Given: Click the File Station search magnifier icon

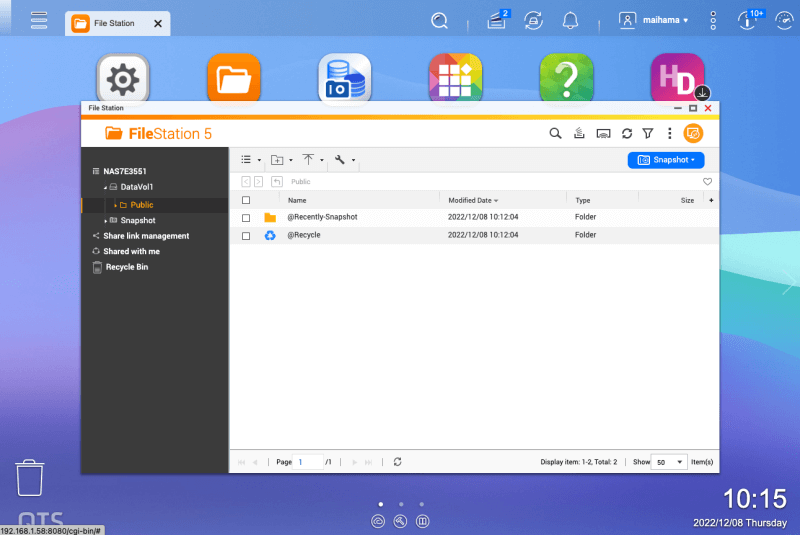Looking at the screenshot, I should coord(555,134).
